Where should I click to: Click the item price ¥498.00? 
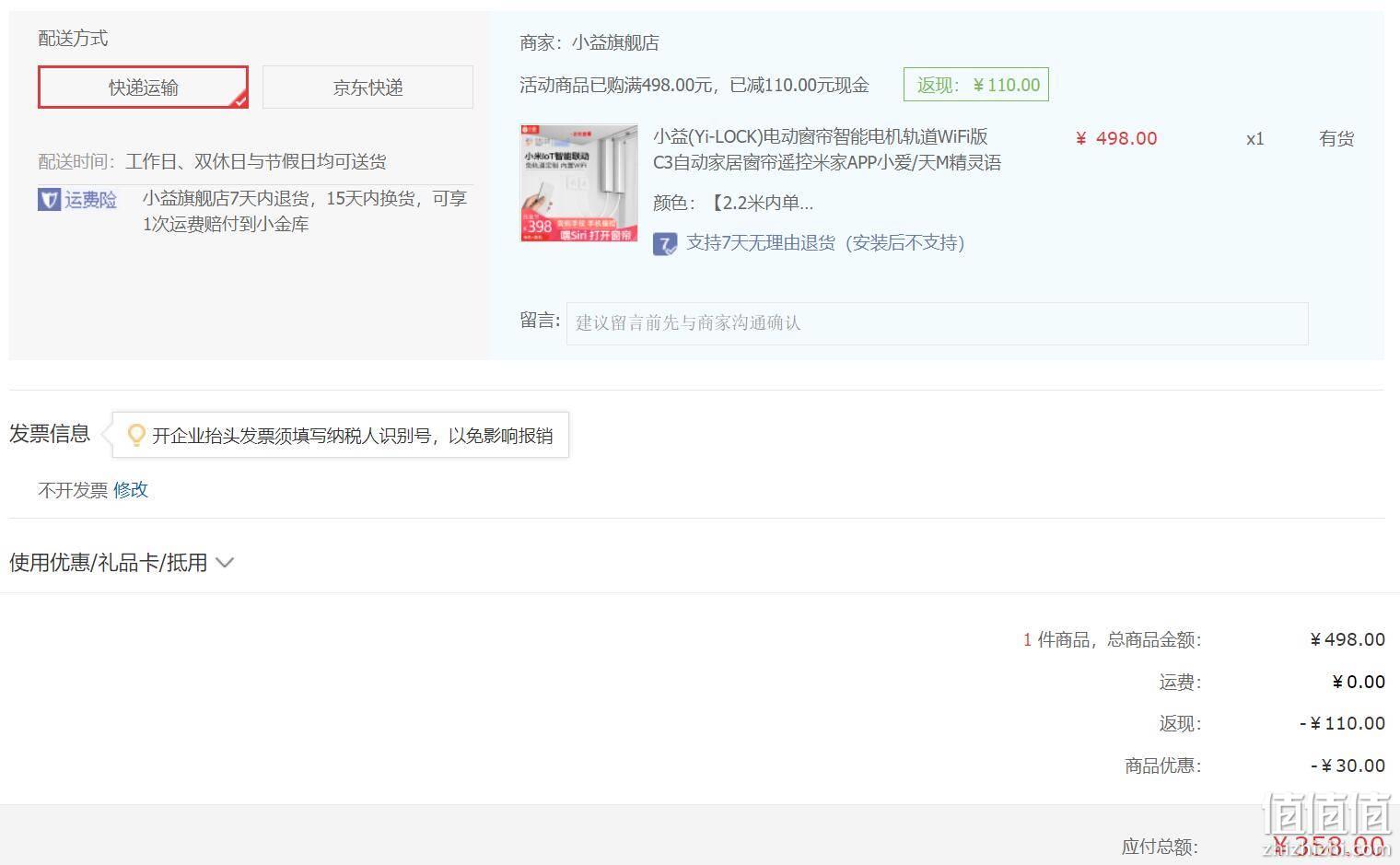click(1116, 138)
